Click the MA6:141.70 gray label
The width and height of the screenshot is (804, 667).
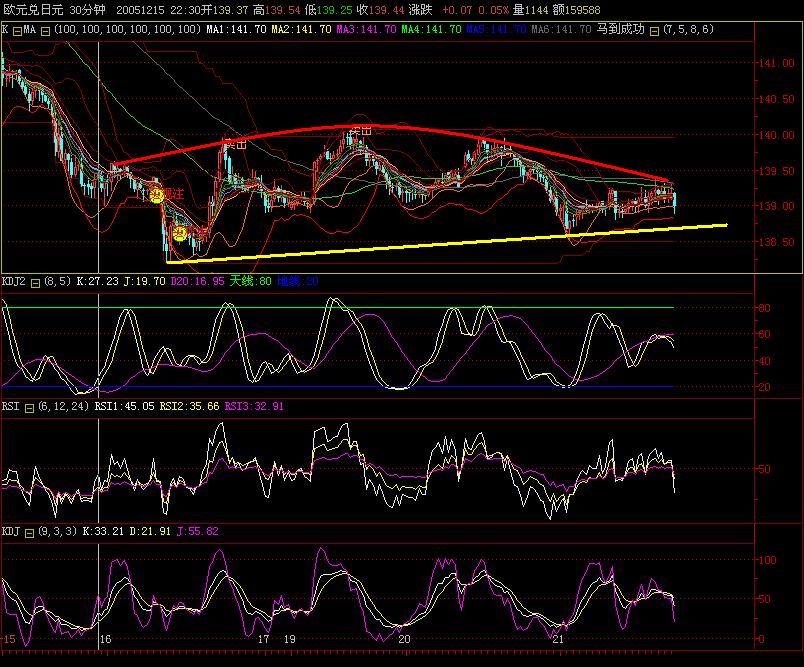[561, 30]
